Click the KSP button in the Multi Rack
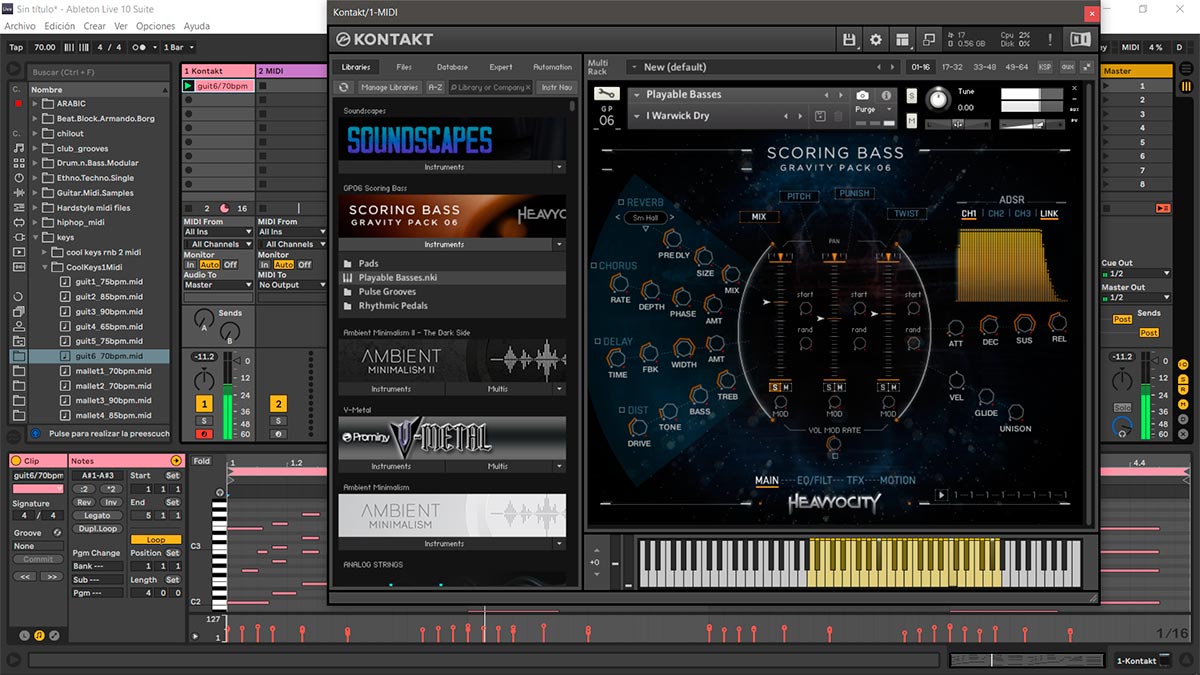Viewport: 1200px width, 675px height. coord(1045,67)
